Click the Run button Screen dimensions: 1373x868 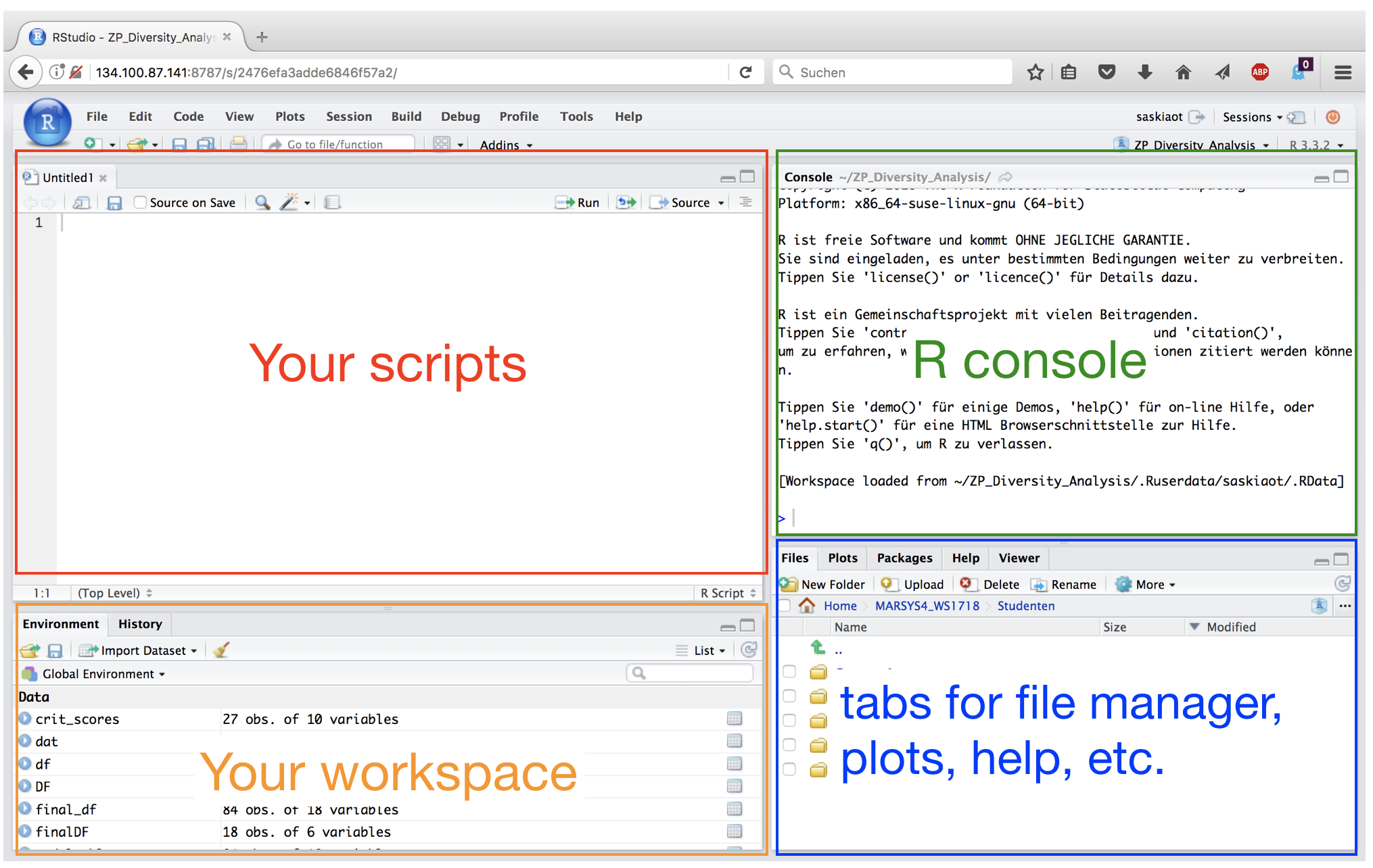coord(578,202)
